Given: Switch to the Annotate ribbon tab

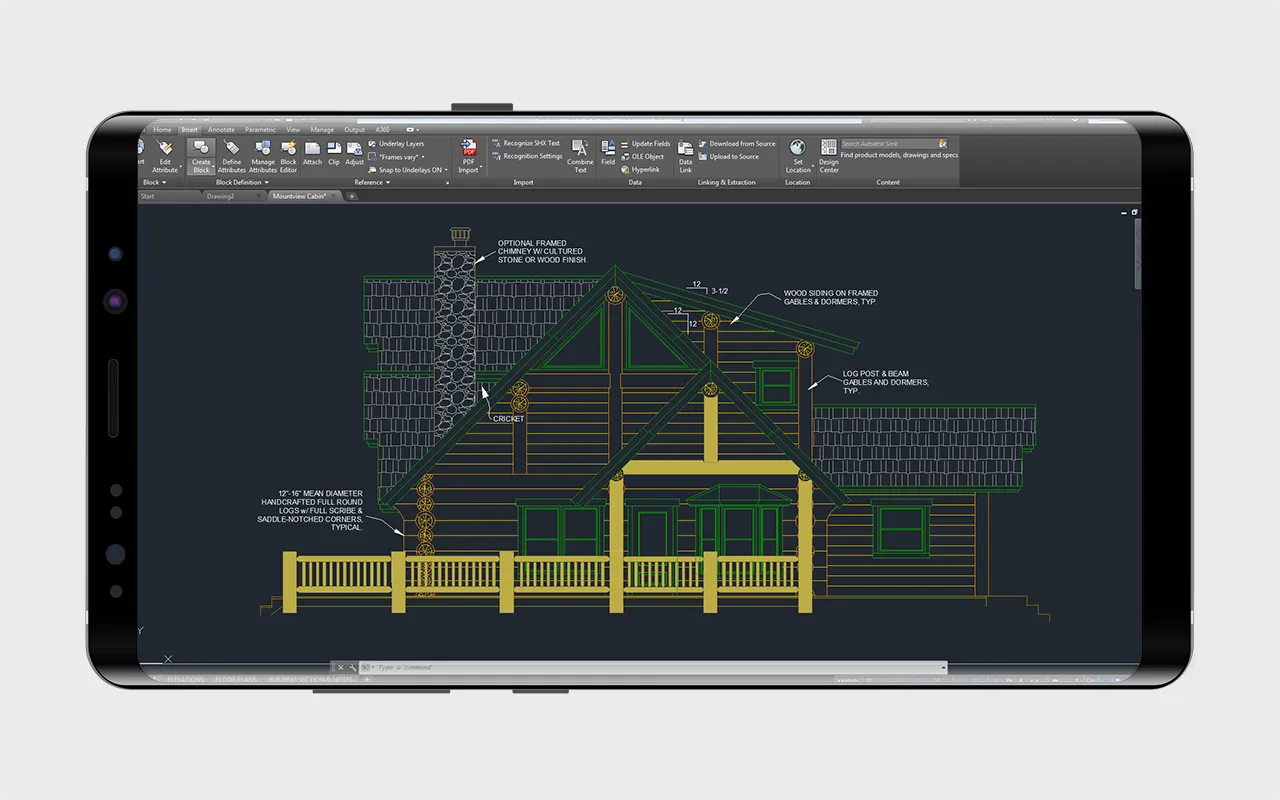Looking at the screenshot, I should tap(220, 129).
